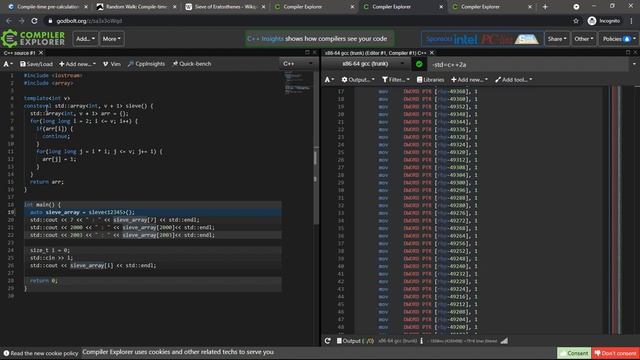Bookmark this page with star icon
Screen dimensions: 640x360
click(576, 21)
